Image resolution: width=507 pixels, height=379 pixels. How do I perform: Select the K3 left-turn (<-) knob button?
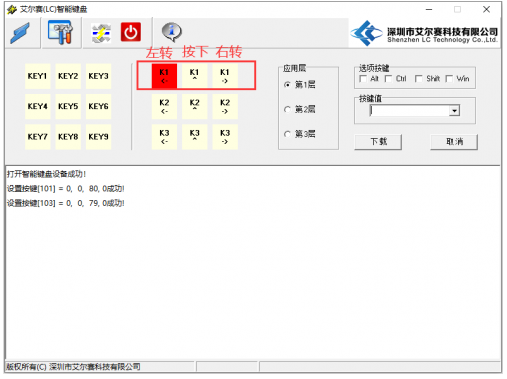click(x=164, y=137)
